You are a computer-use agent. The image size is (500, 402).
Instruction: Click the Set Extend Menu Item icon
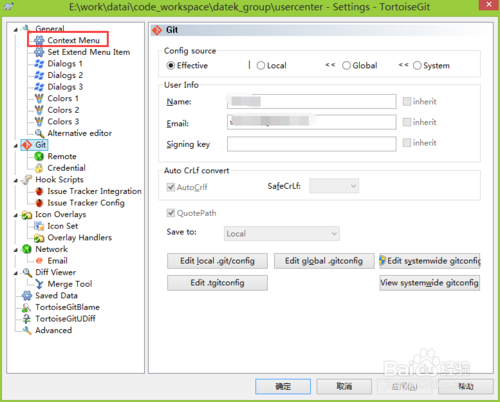point(39,52)
